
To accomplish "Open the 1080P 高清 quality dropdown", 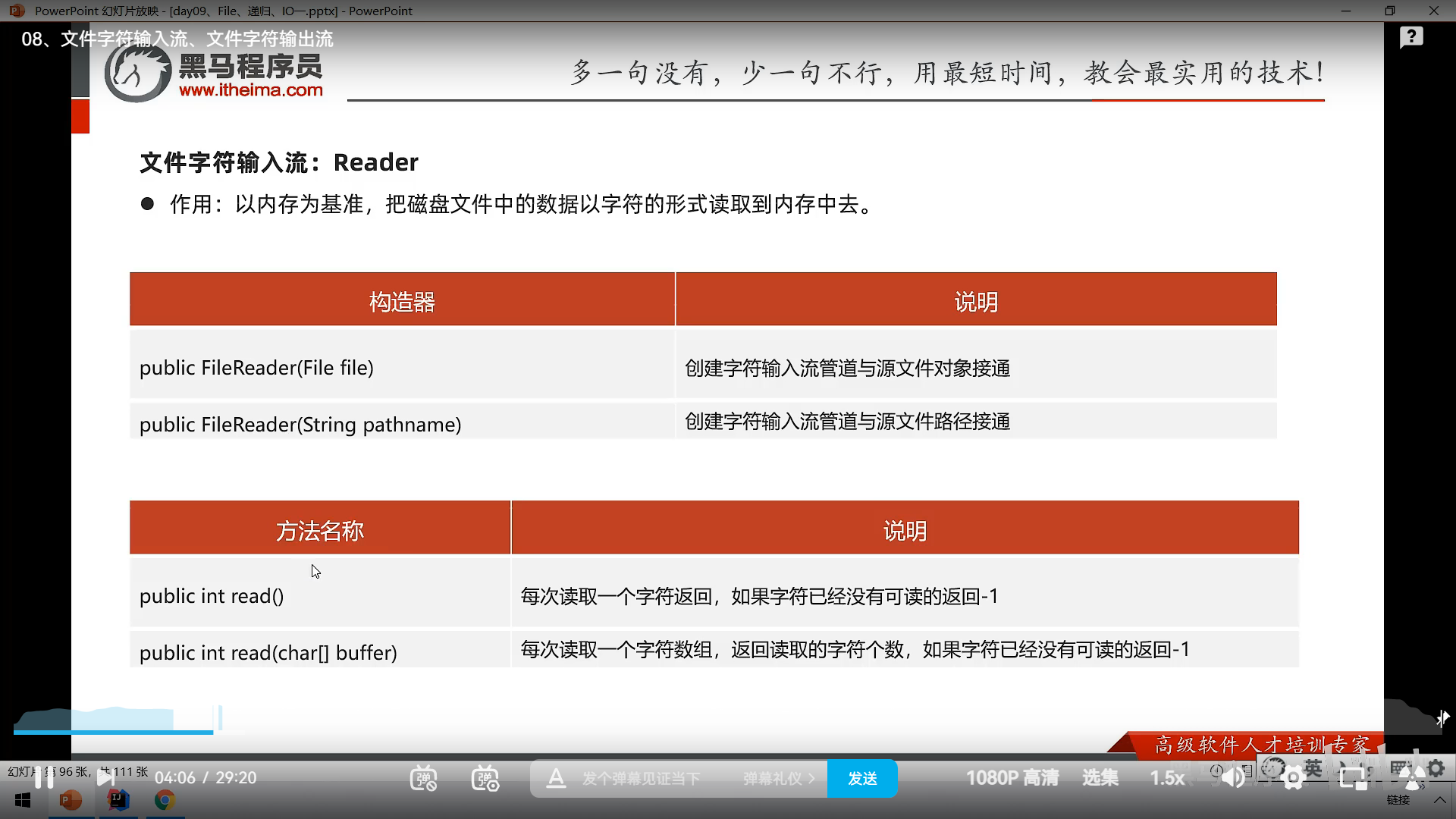I will 1012,778.
